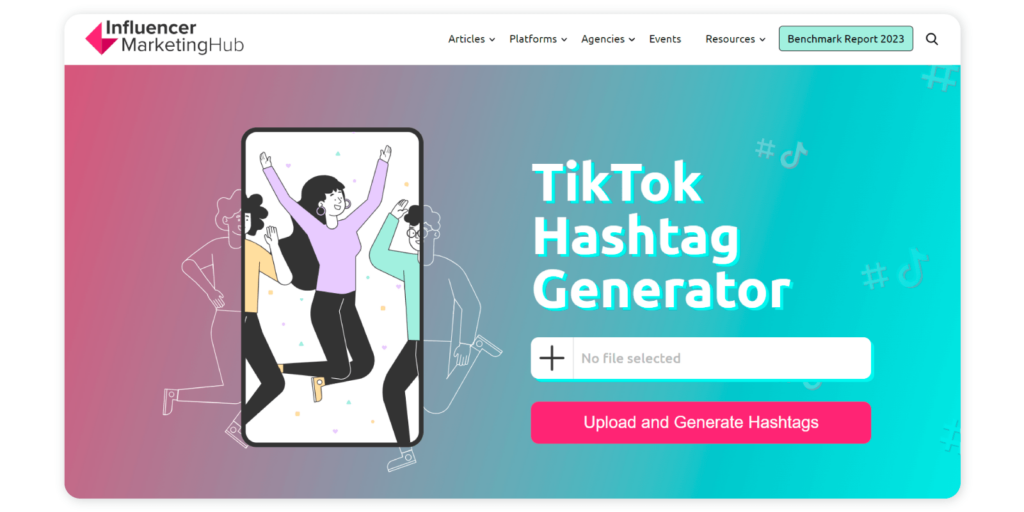
Task: Click the Resources chevron arrow
Action: (762, 40)
